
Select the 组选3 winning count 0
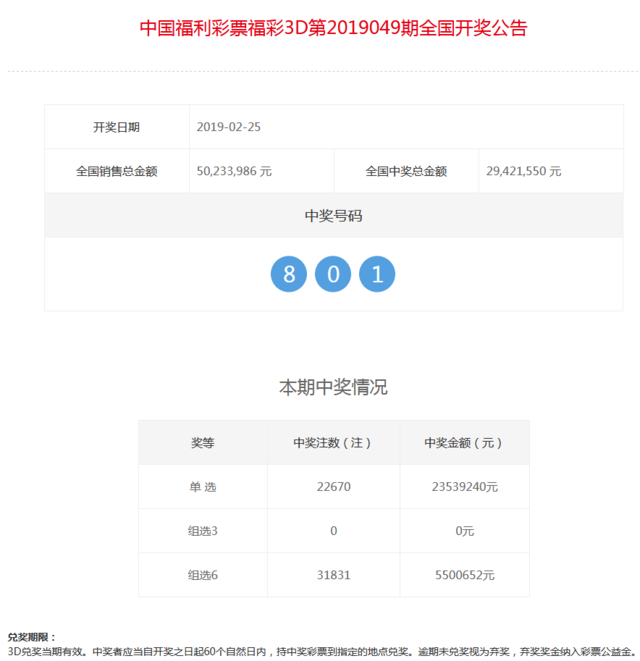333,531
